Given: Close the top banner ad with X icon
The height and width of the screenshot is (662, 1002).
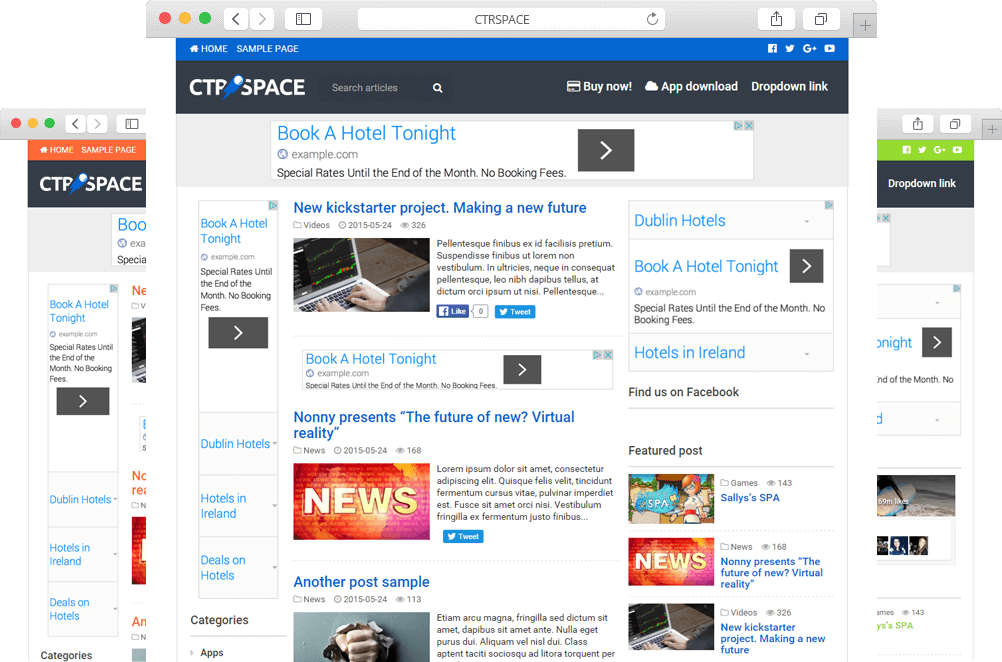Looking at the screenshot, I should (749, 126).
